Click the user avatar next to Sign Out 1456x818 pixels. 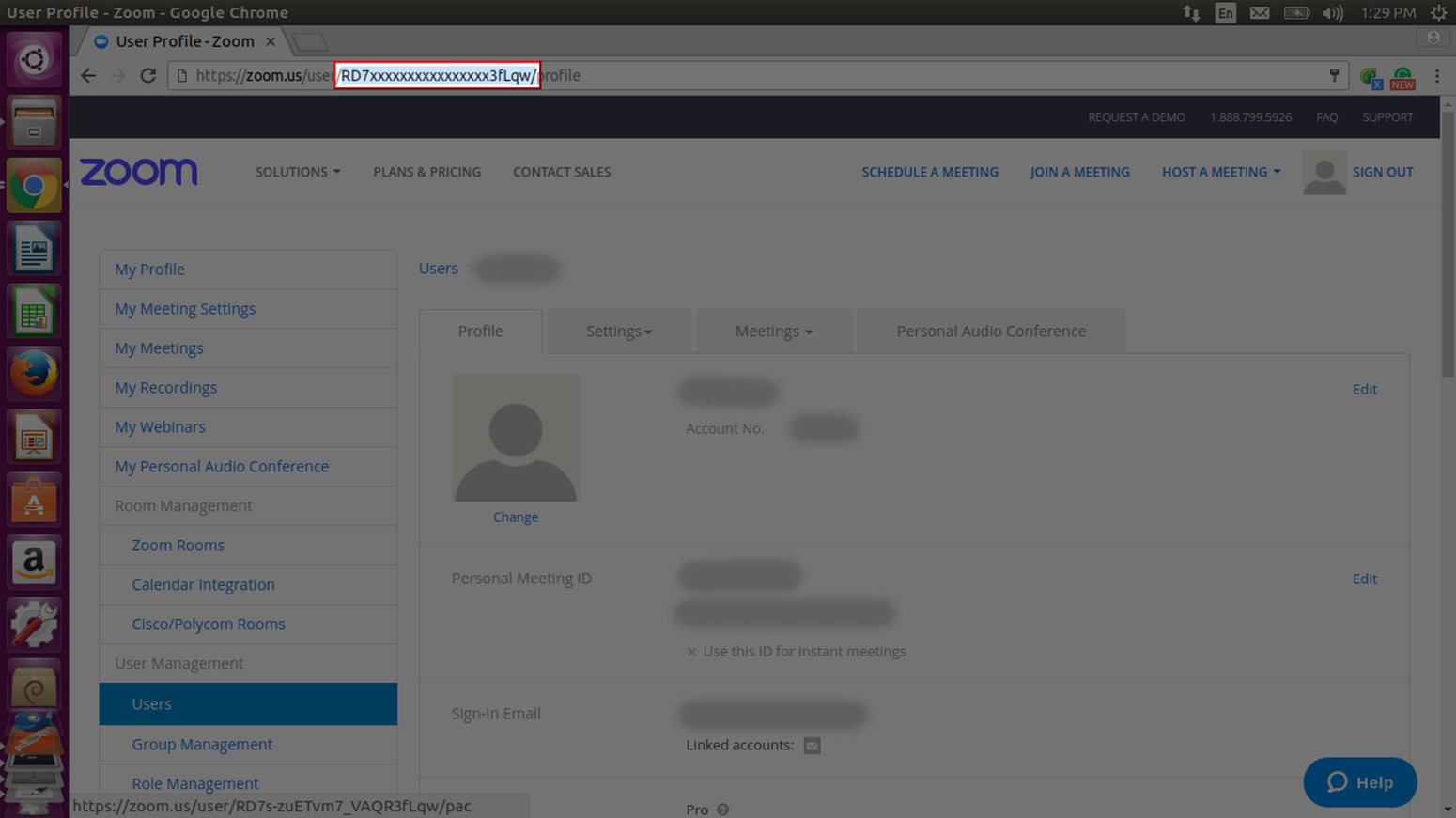click(x=1324, y=173)
